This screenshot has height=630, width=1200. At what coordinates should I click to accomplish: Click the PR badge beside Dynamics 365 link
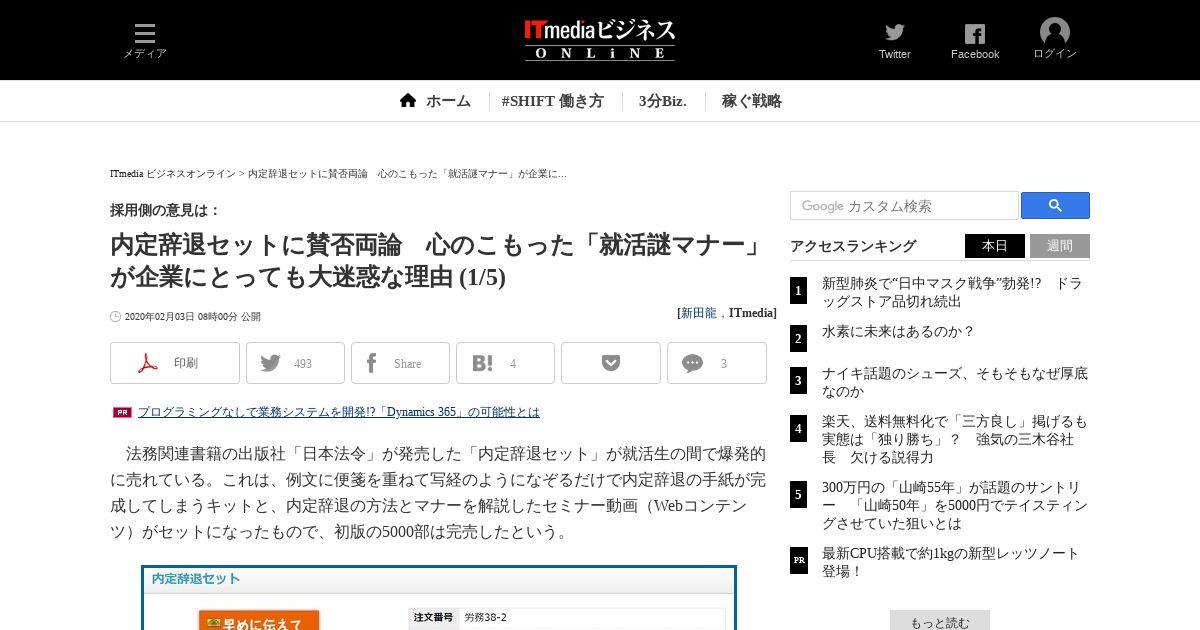coord(122,412)
